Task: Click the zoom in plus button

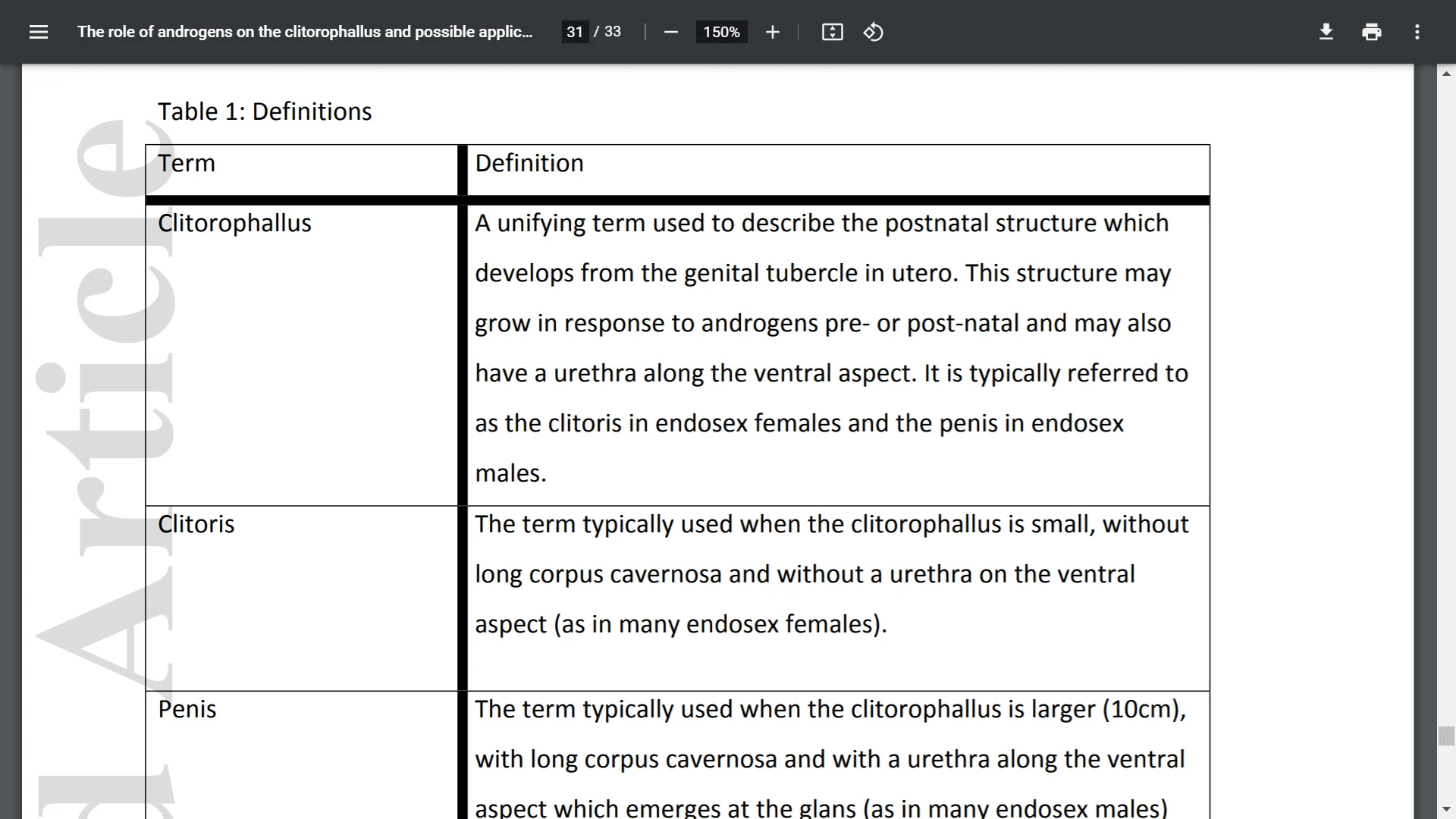Action: (x=772, y=32)
